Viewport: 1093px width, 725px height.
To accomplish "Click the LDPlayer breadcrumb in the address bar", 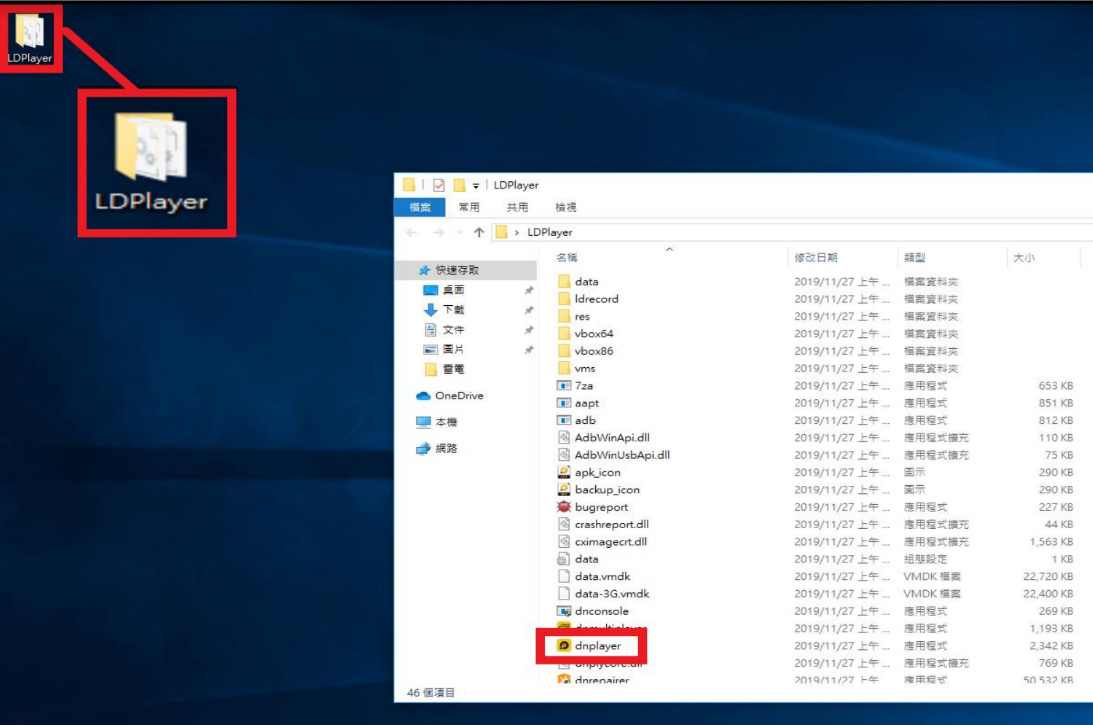I will (550, 232).
